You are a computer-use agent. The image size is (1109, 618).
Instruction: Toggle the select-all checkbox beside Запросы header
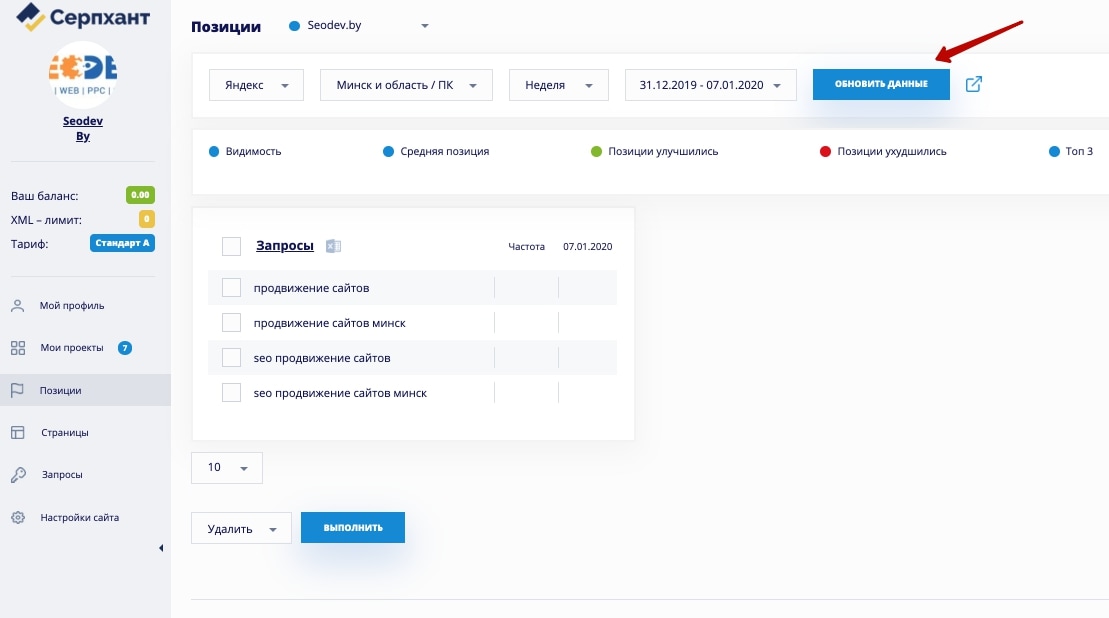231,246
